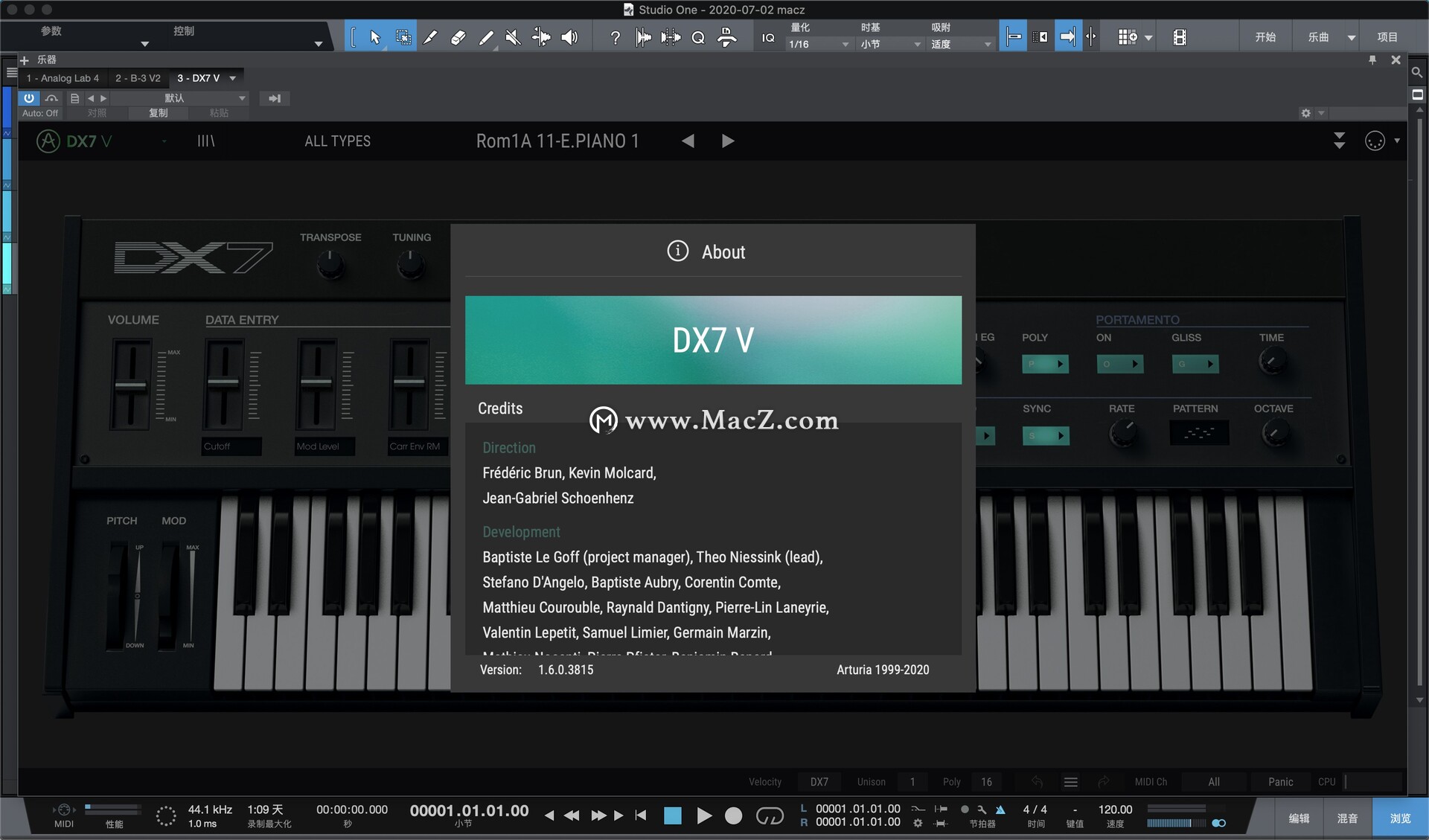Viewport: 1429px width, 840px height.
Task: Open the 混音 mix view
Action: pyautogui.click(x=1347, y=818)
